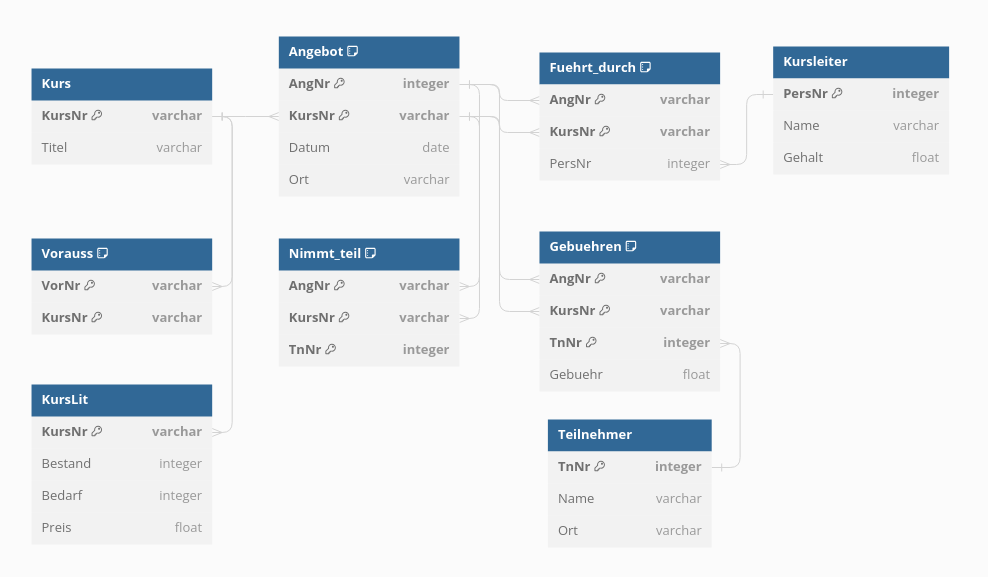Click the Teilnehmer table header
The image size is (988, 577).
pyautogui.click(x=629, y=435)
